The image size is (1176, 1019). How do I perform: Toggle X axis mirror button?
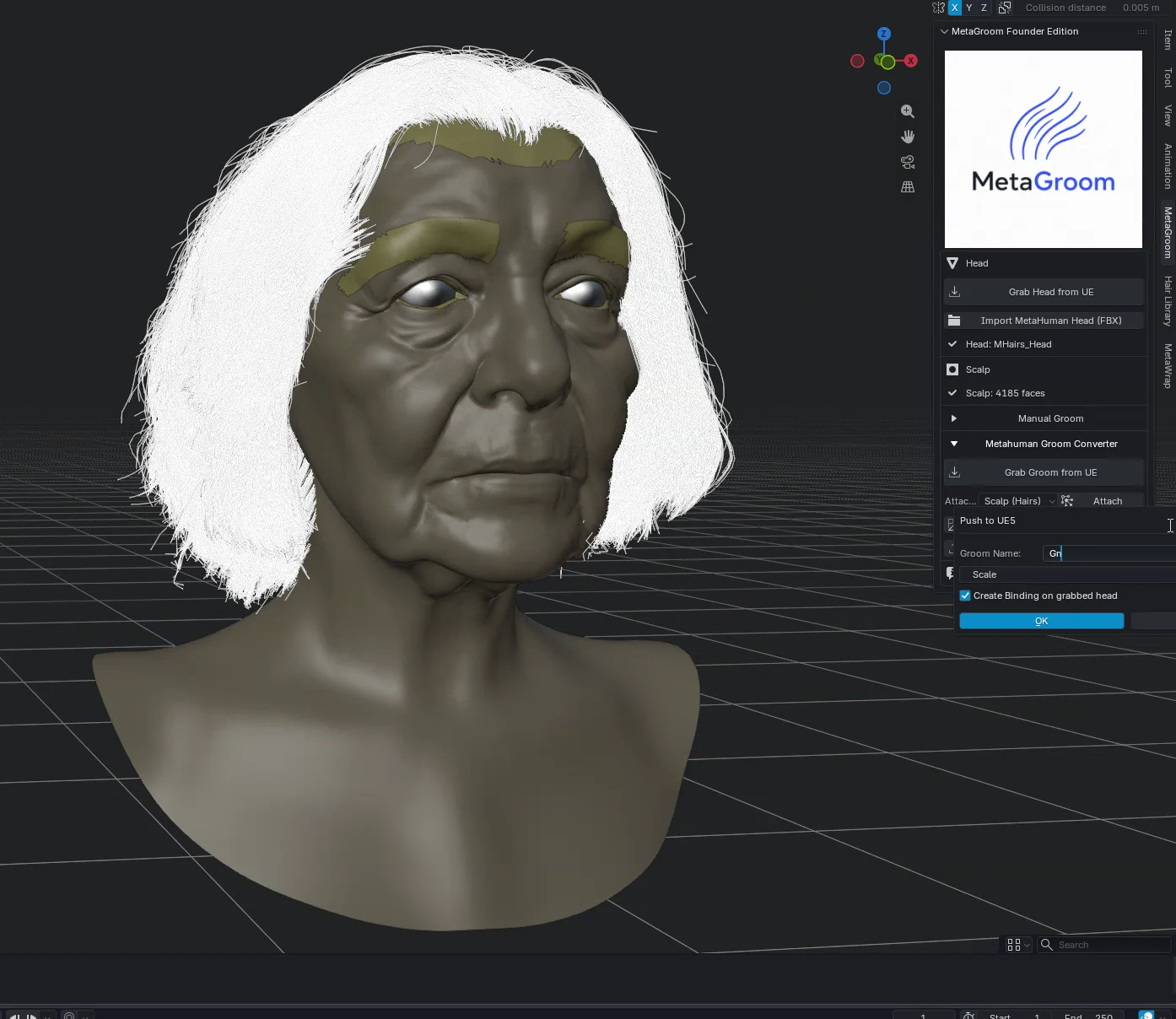pos(955,8)
